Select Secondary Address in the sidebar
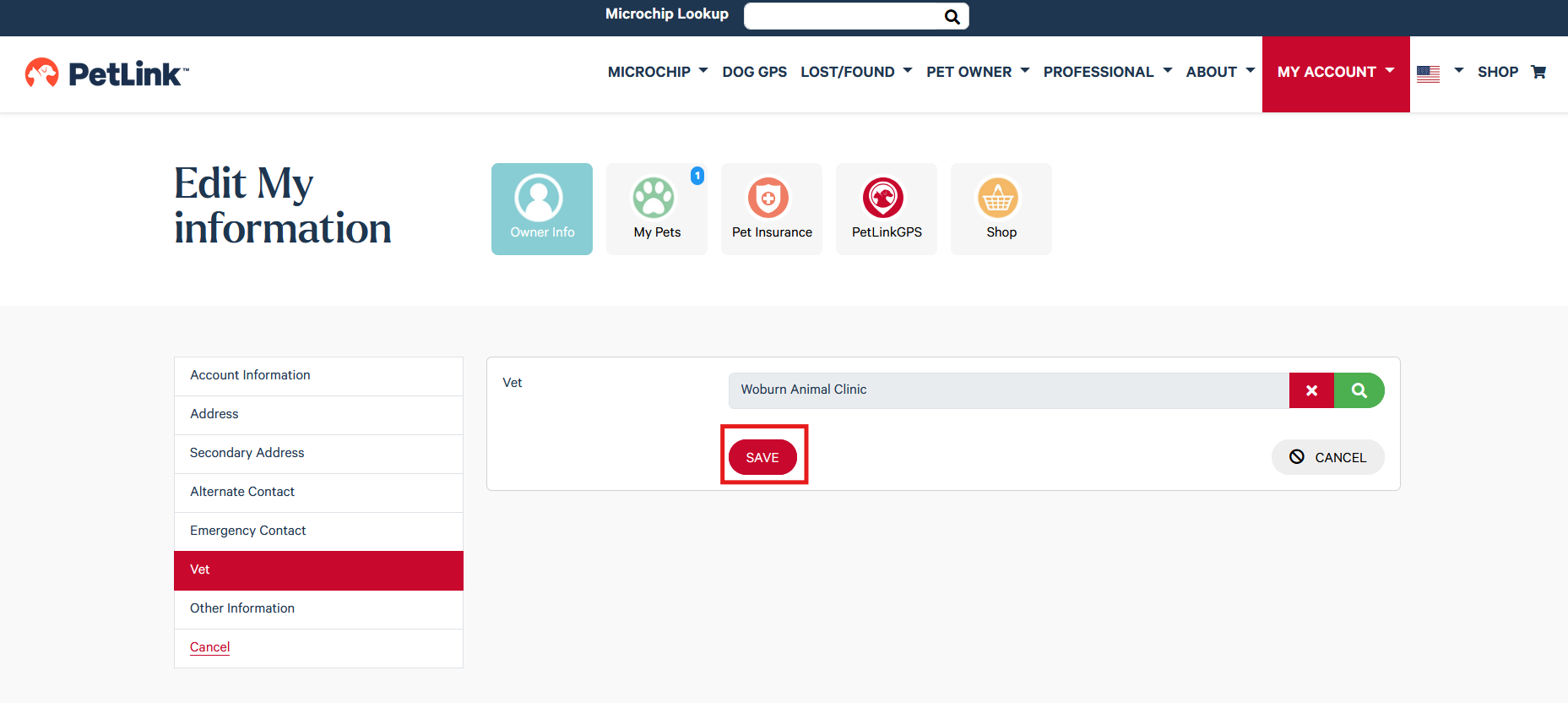 tap(318, 454)
